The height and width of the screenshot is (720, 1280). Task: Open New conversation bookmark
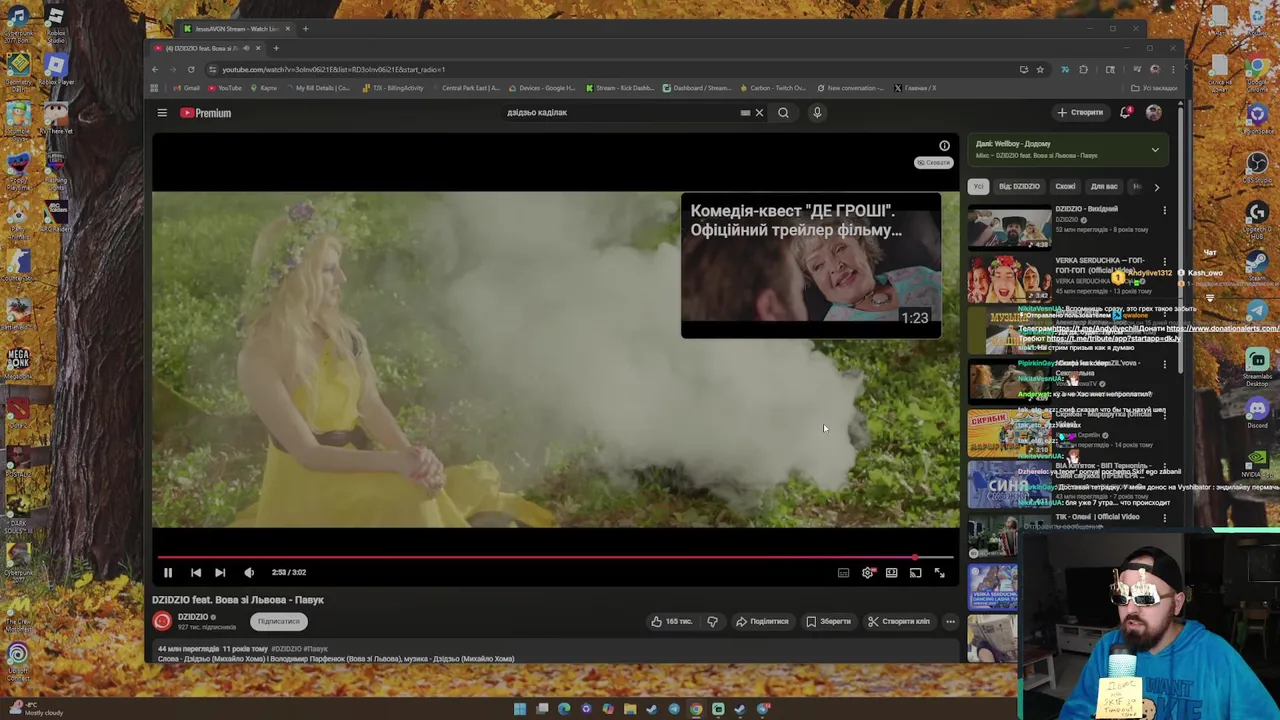pos(850,88)
